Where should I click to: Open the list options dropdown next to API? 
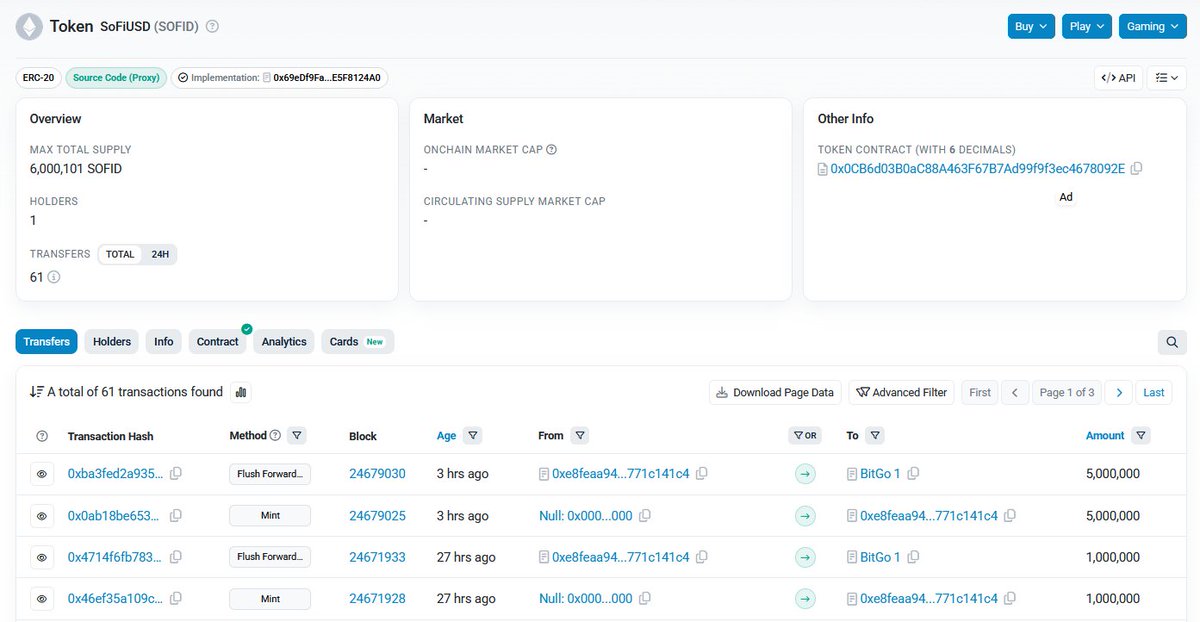tap(1166, 78)
